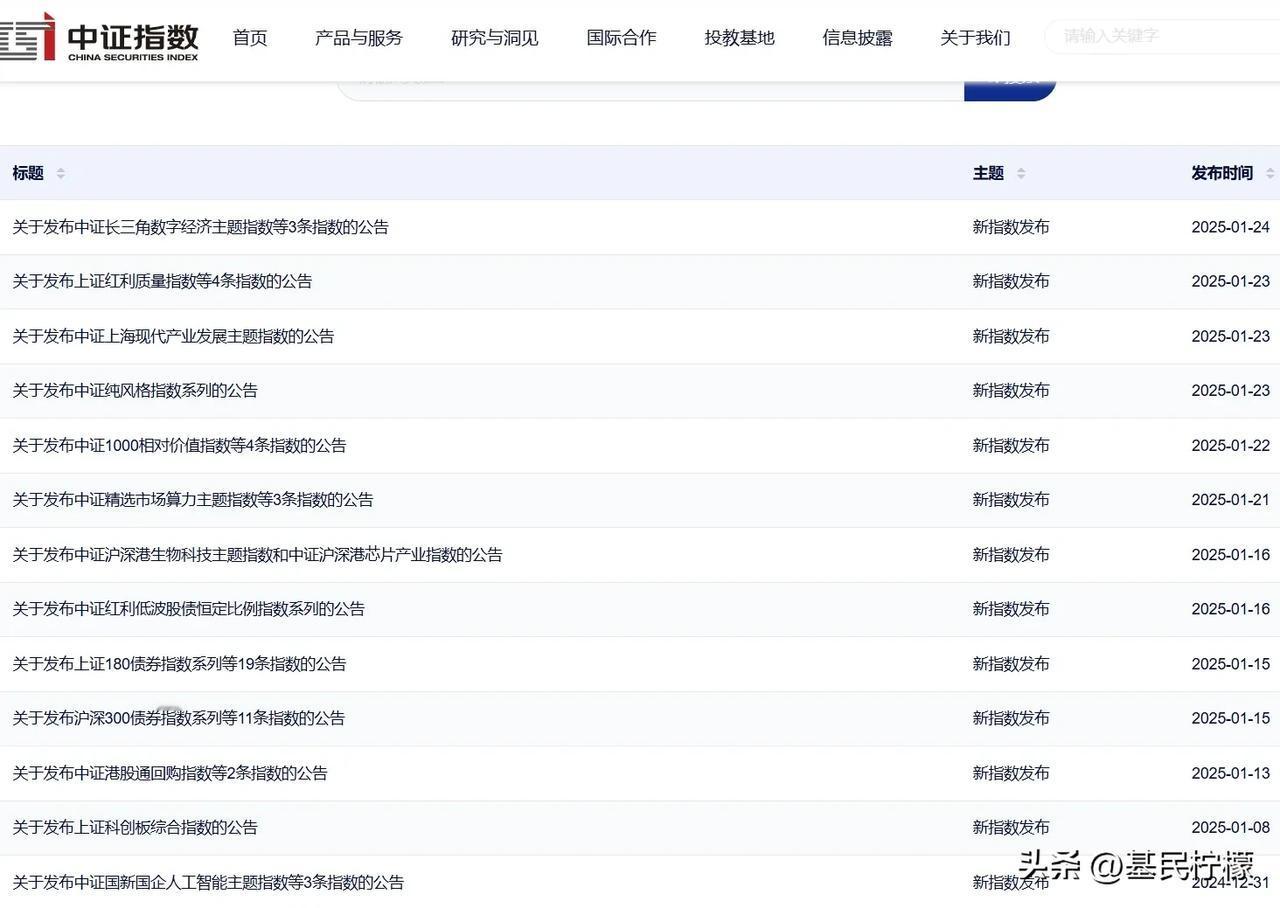Open 关于发布中证长三角数字经济主题指数等3条指数的公告

pyautogui.click(x=200, y=227)
